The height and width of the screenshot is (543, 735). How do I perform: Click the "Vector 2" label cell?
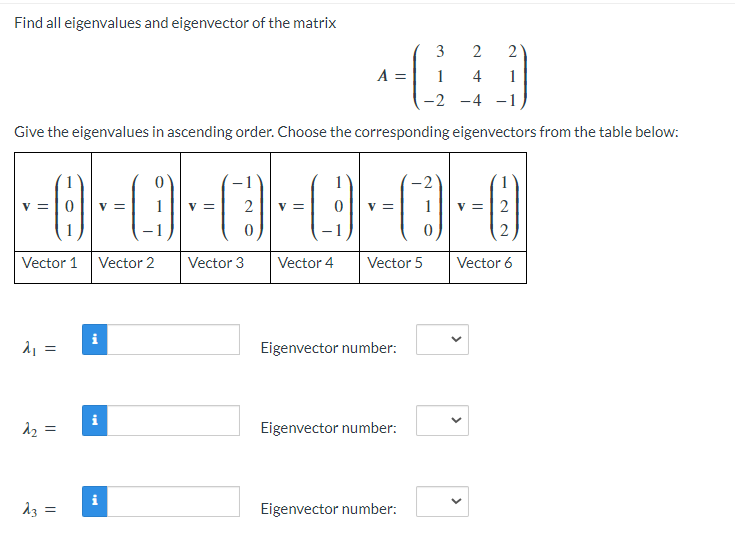[x=136, y=267]
